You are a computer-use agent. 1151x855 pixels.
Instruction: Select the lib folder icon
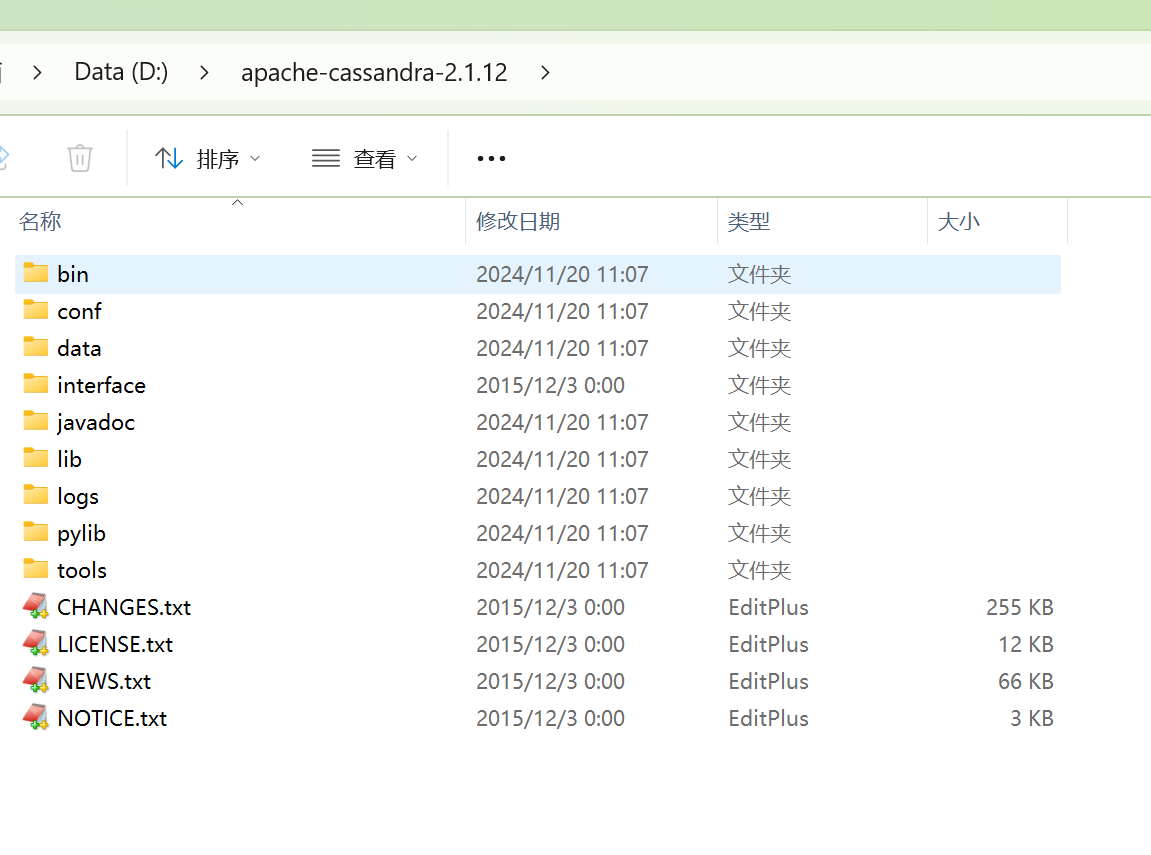[35, 457]
